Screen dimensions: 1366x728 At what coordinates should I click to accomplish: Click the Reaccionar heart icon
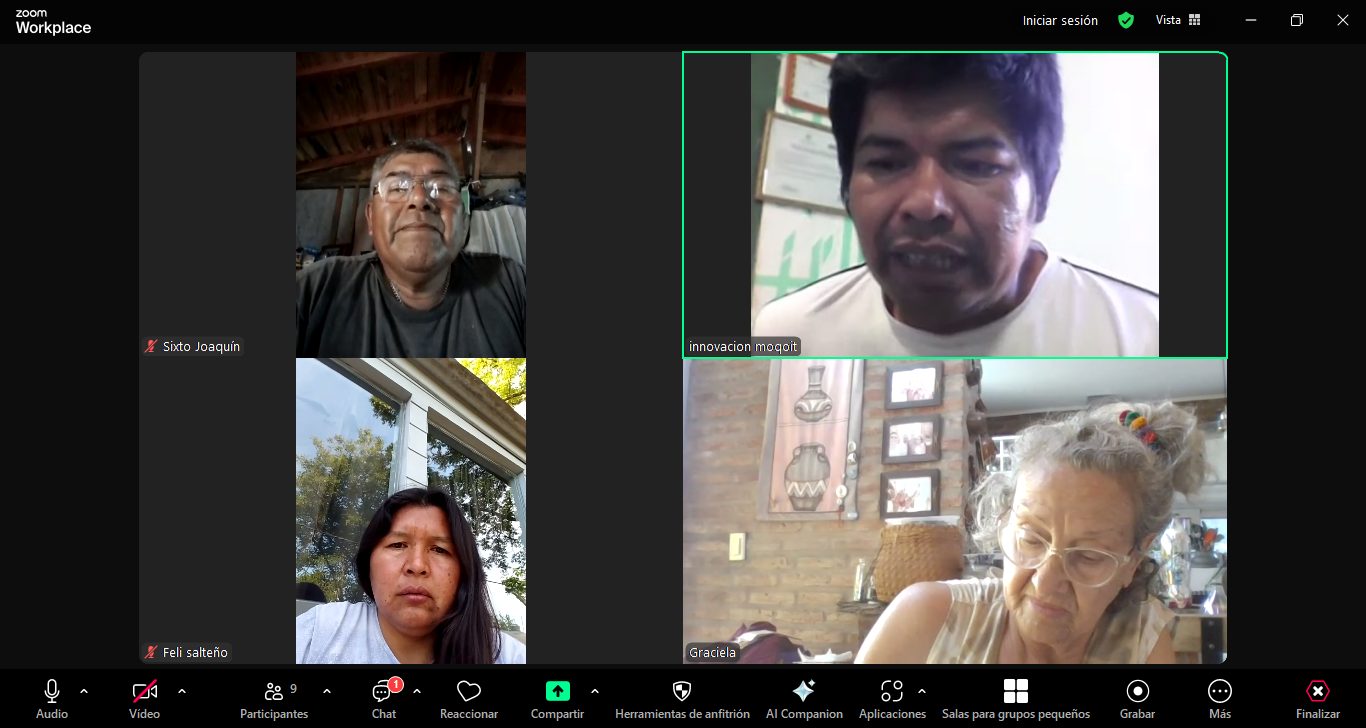468,692
